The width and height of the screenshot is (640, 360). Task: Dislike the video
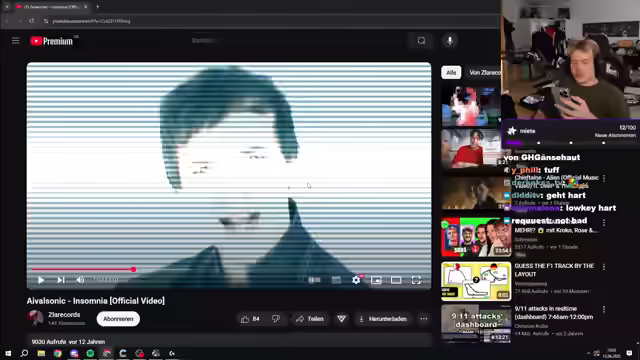click(276, 319)
